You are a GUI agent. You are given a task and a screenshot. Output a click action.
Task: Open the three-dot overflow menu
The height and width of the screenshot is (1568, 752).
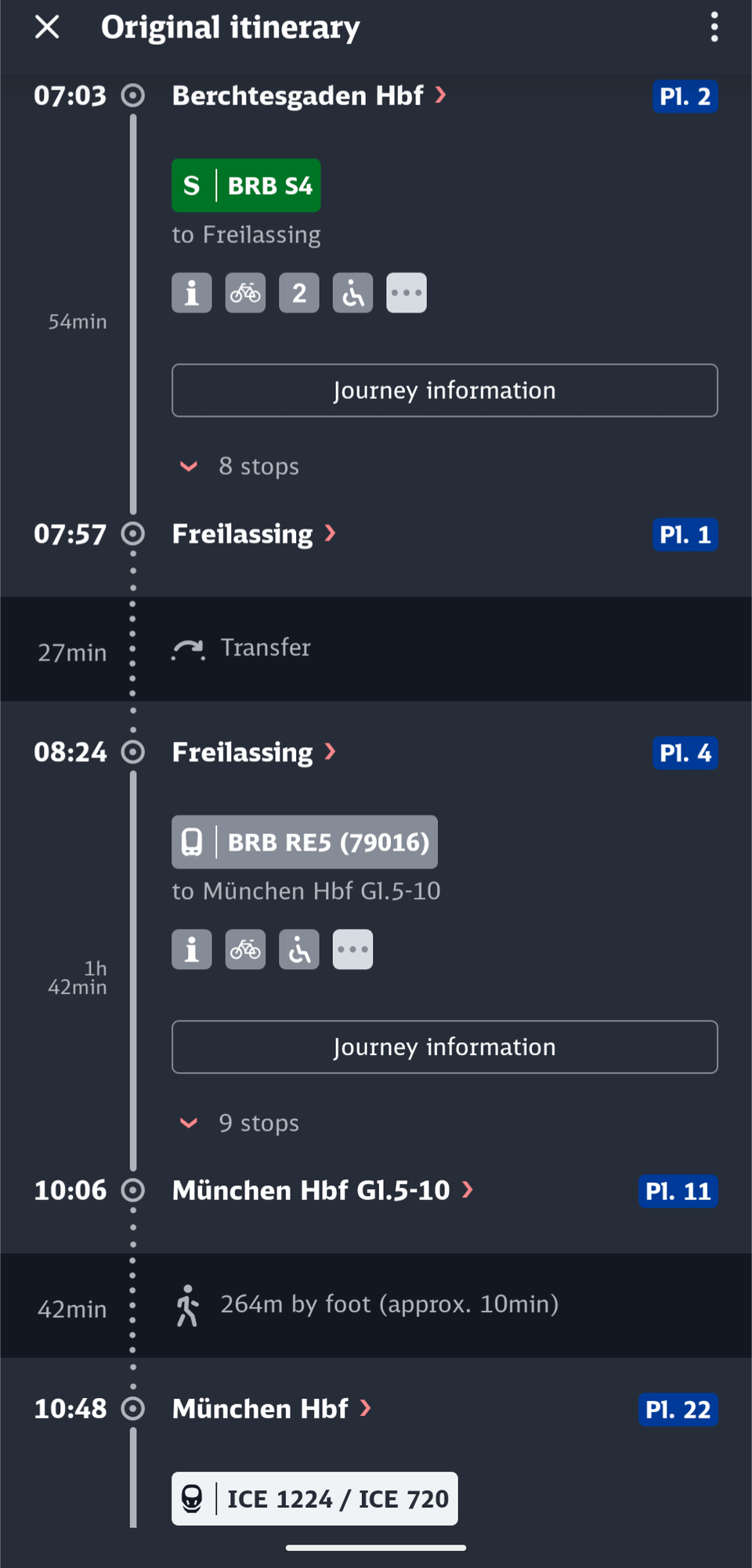(x=714, y=27)
